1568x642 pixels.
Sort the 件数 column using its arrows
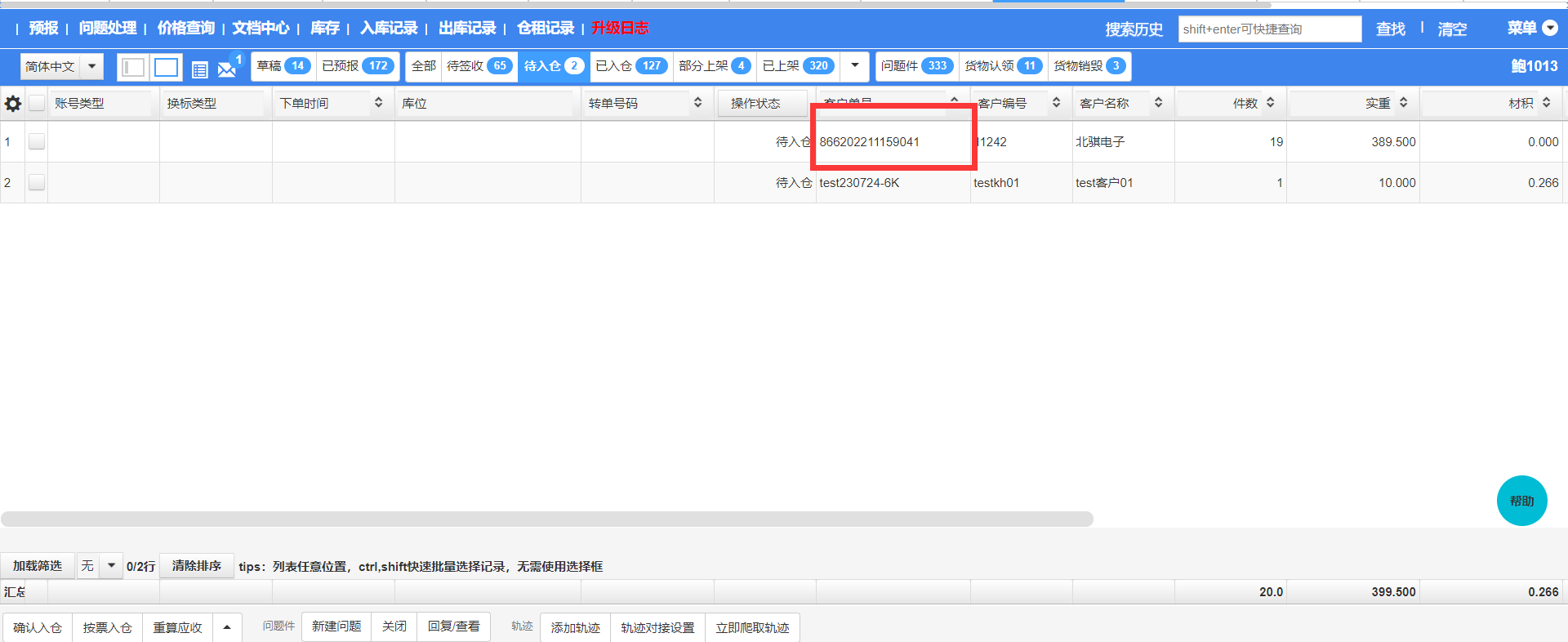pyautogui.click(x=1270, y=103)
